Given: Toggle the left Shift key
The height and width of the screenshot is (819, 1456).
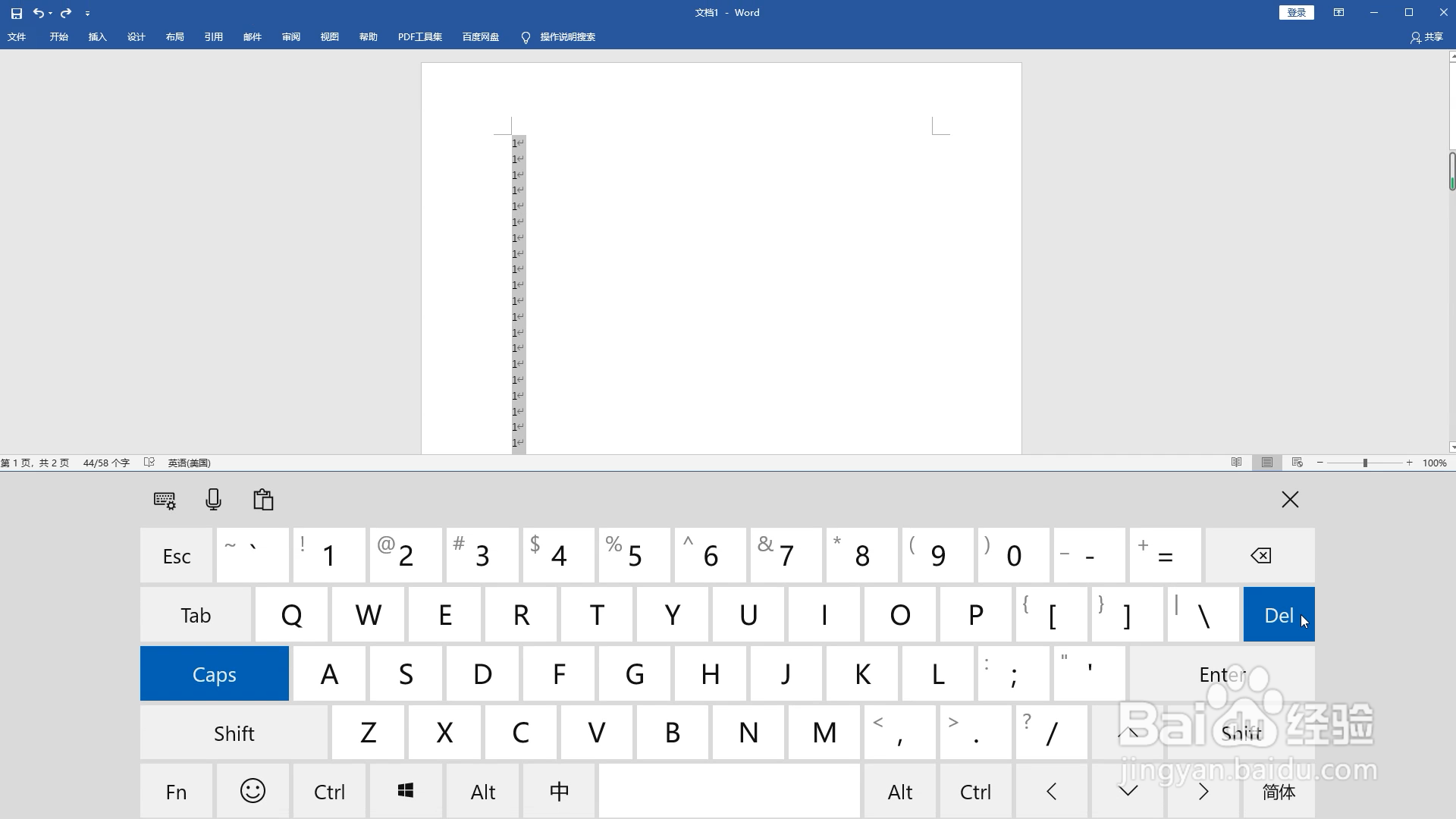Looking at the screenshot, I should [x=234, y=733].
